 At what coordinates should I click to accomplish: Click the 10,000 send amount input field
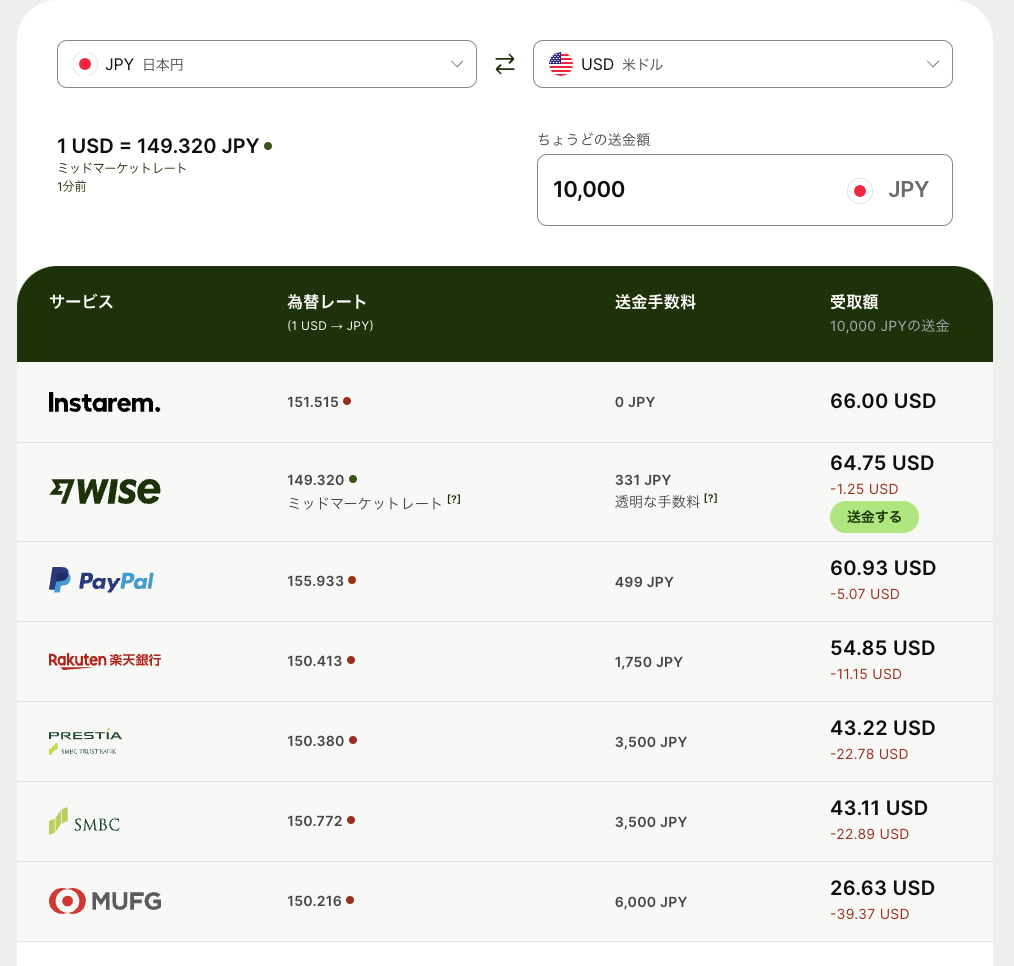pyautogui.click(x=744, y=190)
